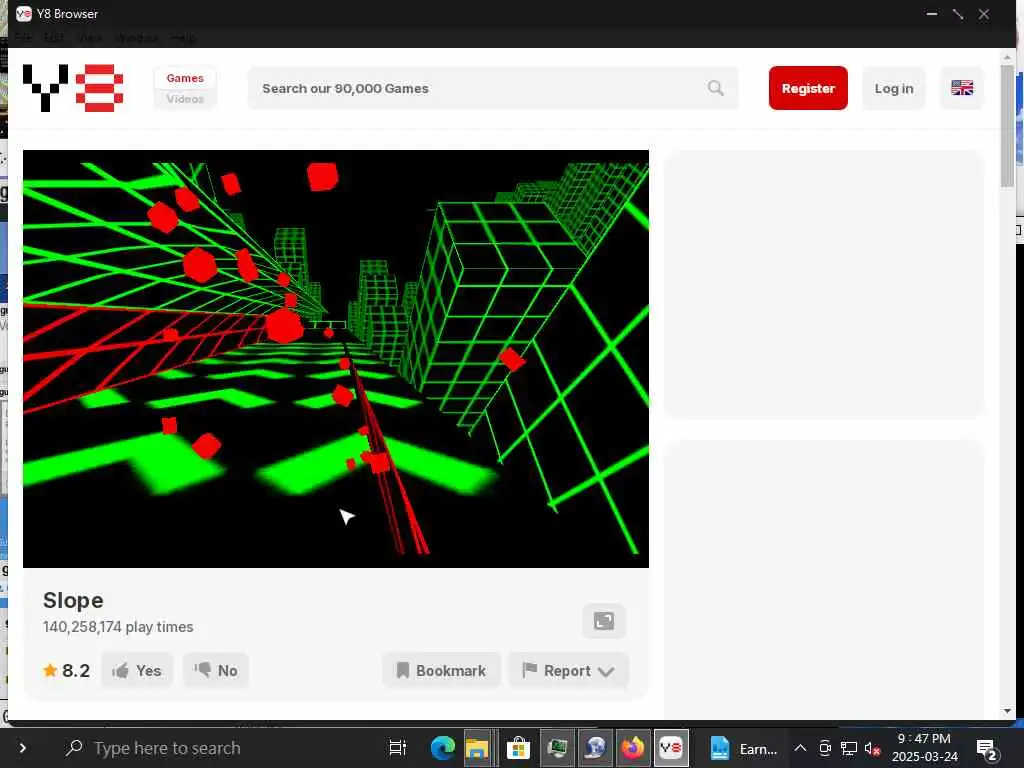Click the scrollbar up arrow
1024x768 pixels.
pos(1007,57)
